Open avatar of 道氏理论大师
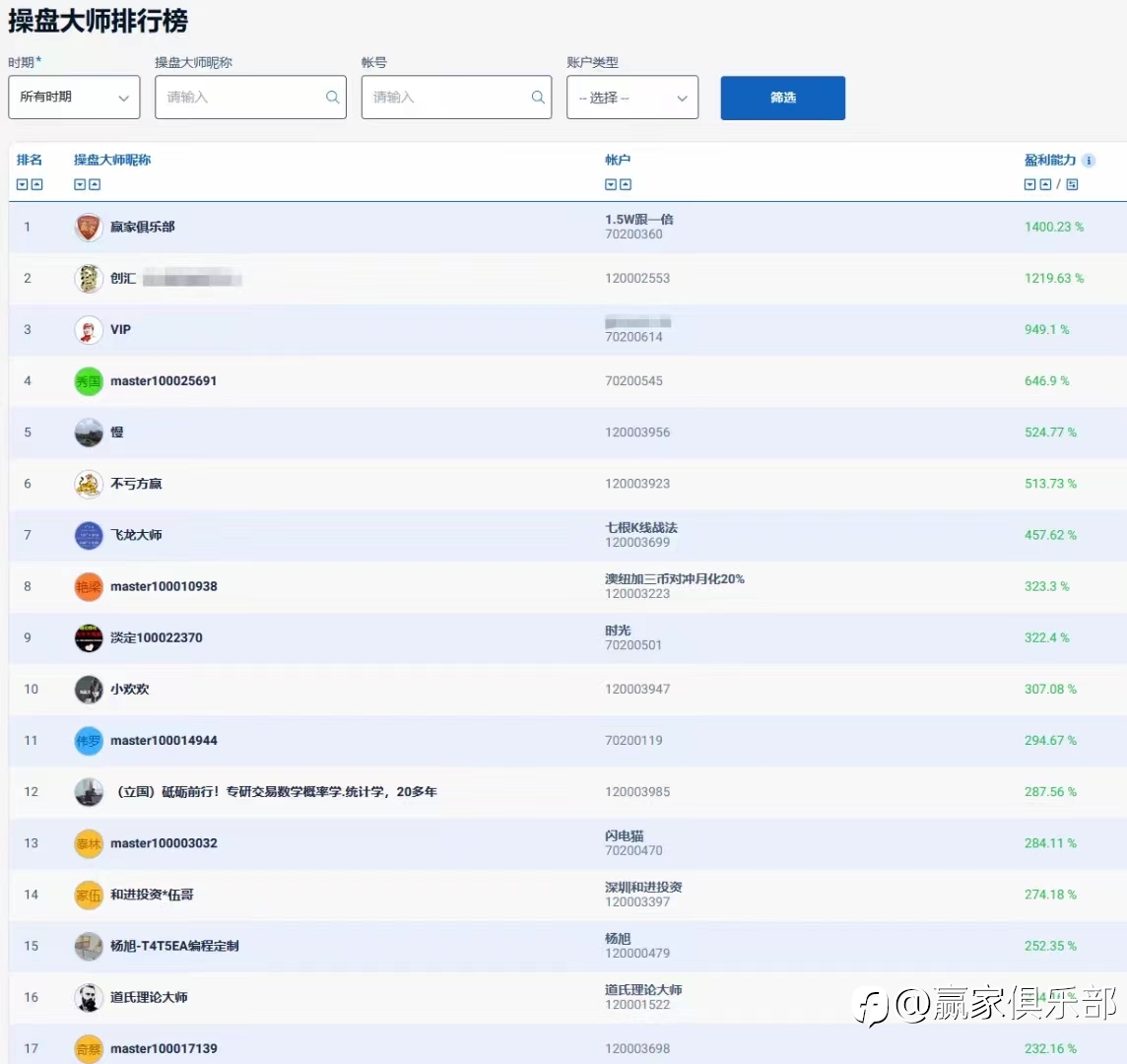 [89, 997]
